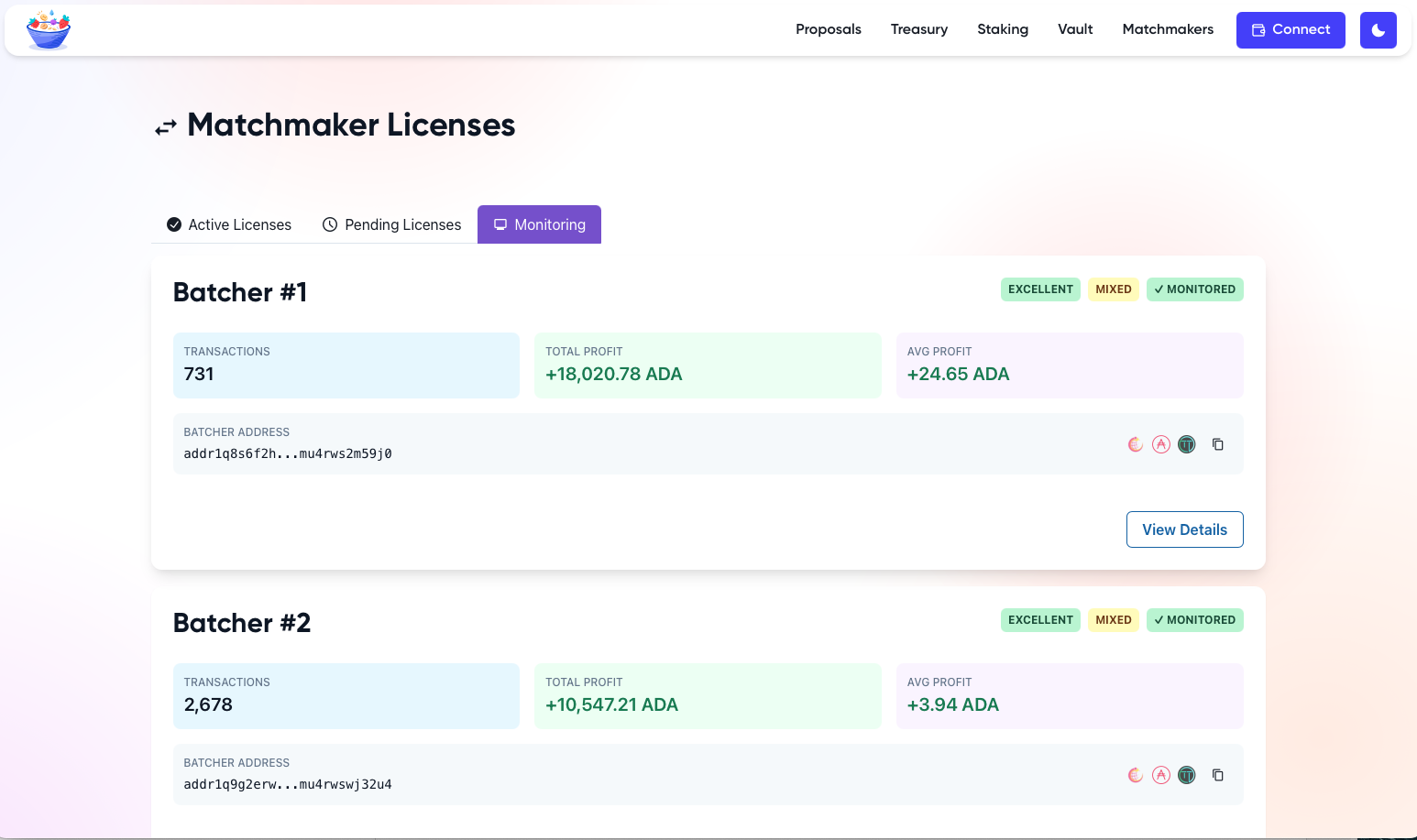This screenshot has height=840, width=1417.
Task: Click the fruit bowl logo in the header
Action: pyautogui.click(x=49, y=30)
